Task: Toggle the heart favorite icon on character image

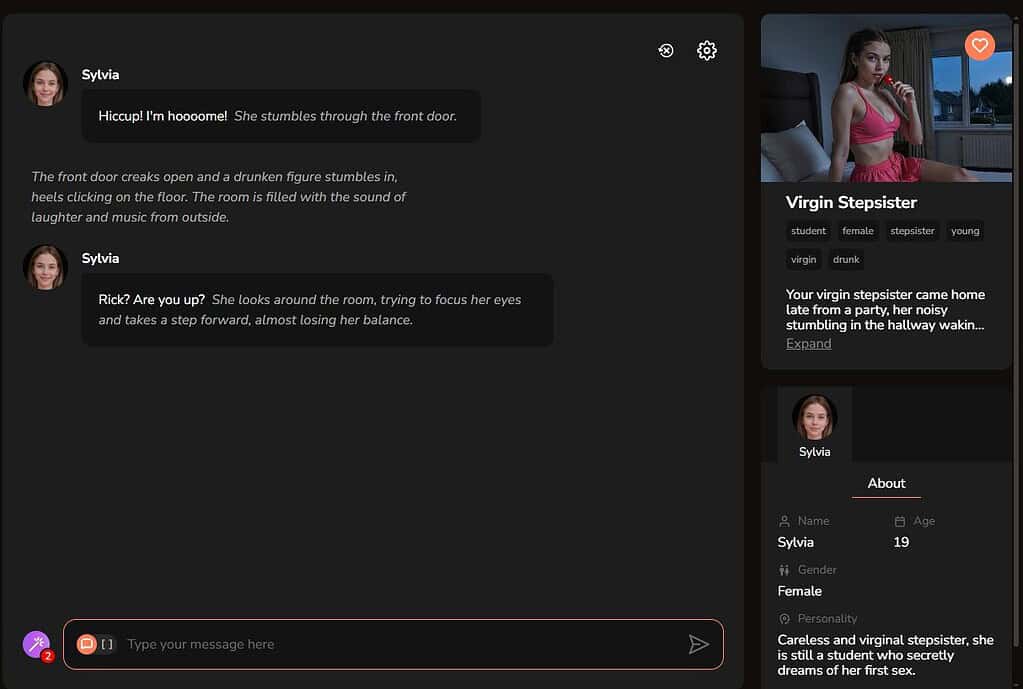Action: [x=979, y=45]
